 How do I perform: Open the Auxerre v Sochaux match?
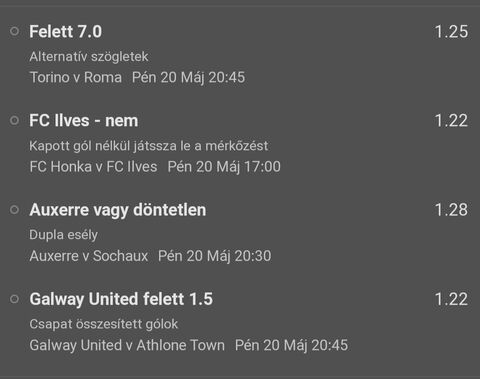pyautogui.click(x=89, y=256)
